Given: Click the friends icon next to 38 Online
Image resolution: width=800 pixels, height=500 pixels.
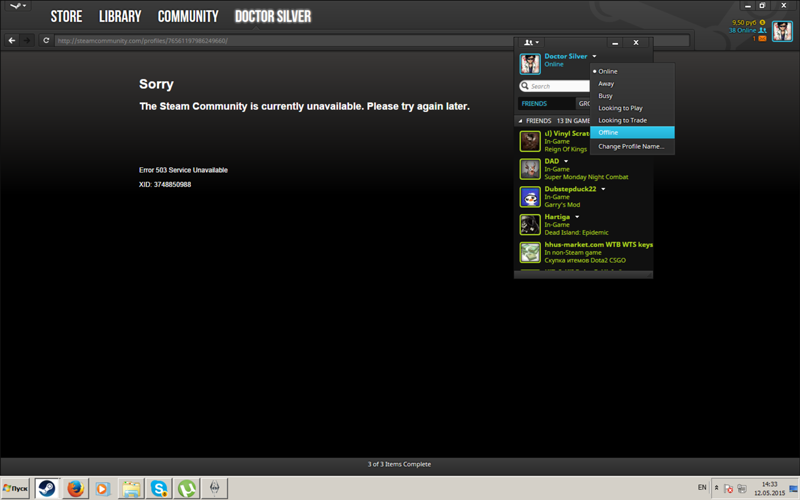Looking at the screenshot, I should pyautogui.click(x=762, y=31).
